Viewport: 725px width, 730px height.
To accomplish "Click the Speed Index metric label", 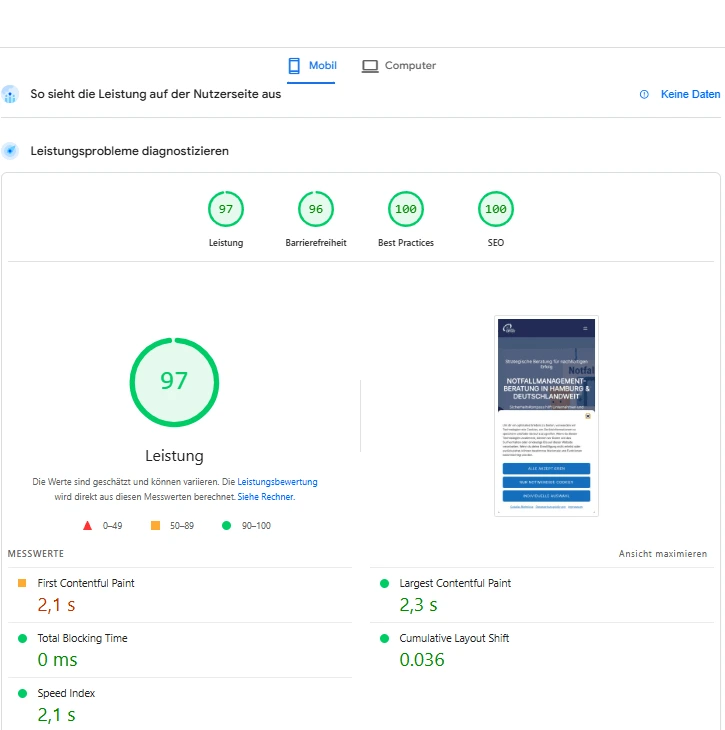I will (x=66, y=693).
